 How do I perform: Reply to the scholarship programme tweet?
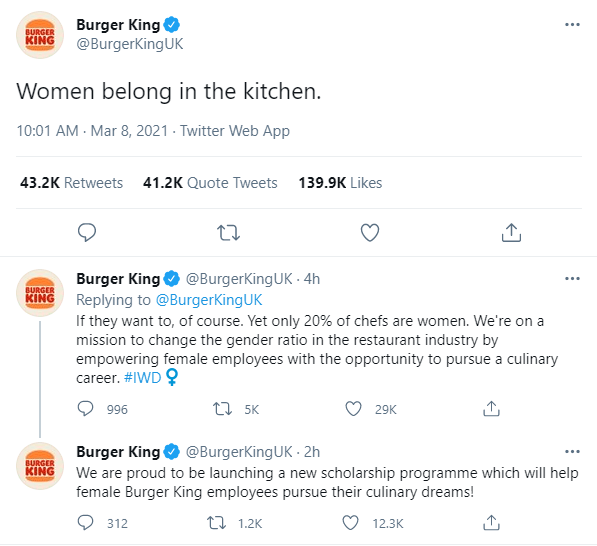[x=85, y=523]
